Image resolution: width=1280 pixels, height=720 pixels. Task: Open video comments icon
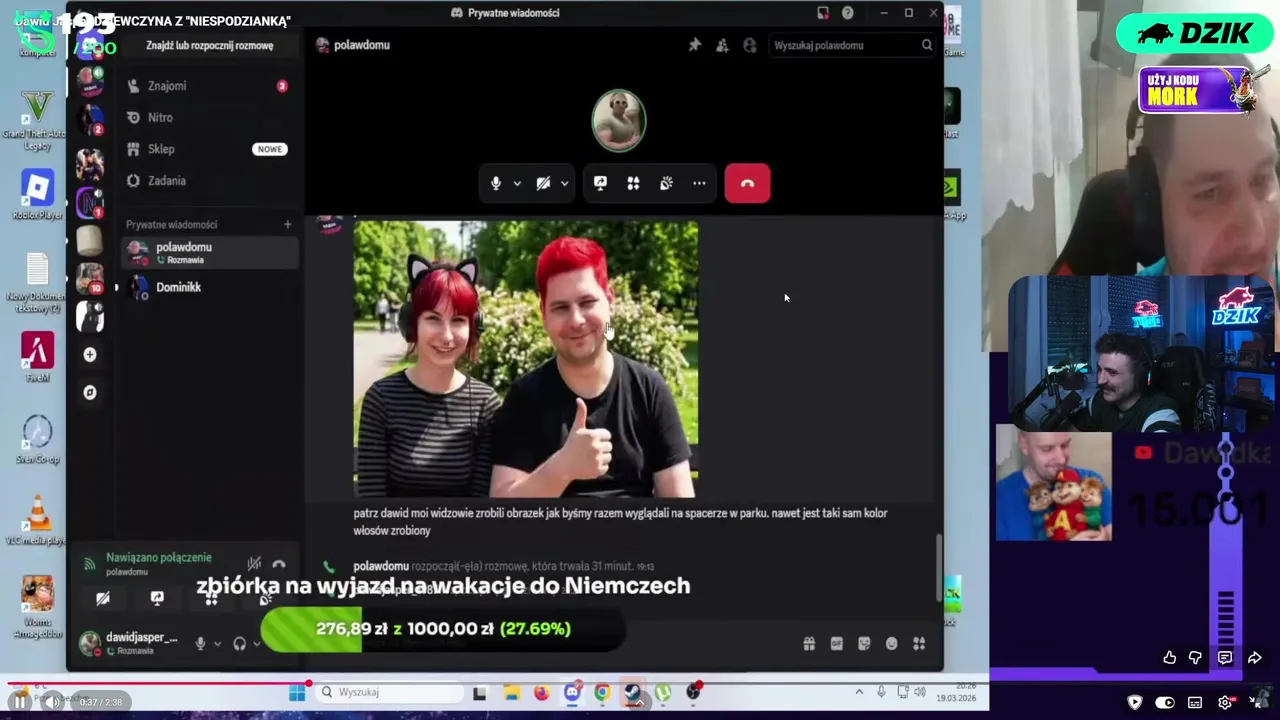1225,658
